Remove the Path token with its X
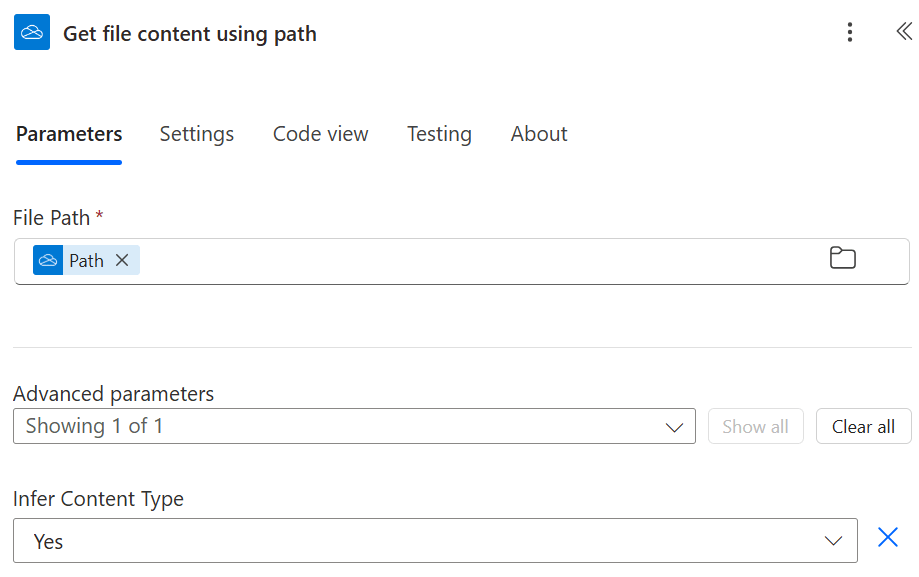Viewport: 919px width, 577px height. coord(122,260)
